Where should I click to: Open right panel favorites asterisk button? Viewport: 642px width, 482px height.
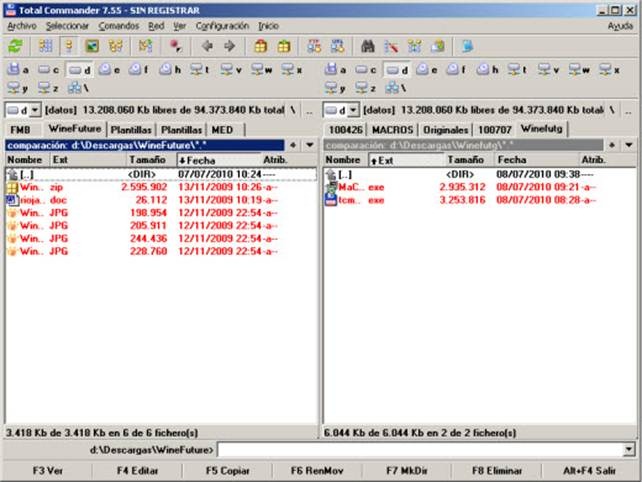[x=612, y=145]
